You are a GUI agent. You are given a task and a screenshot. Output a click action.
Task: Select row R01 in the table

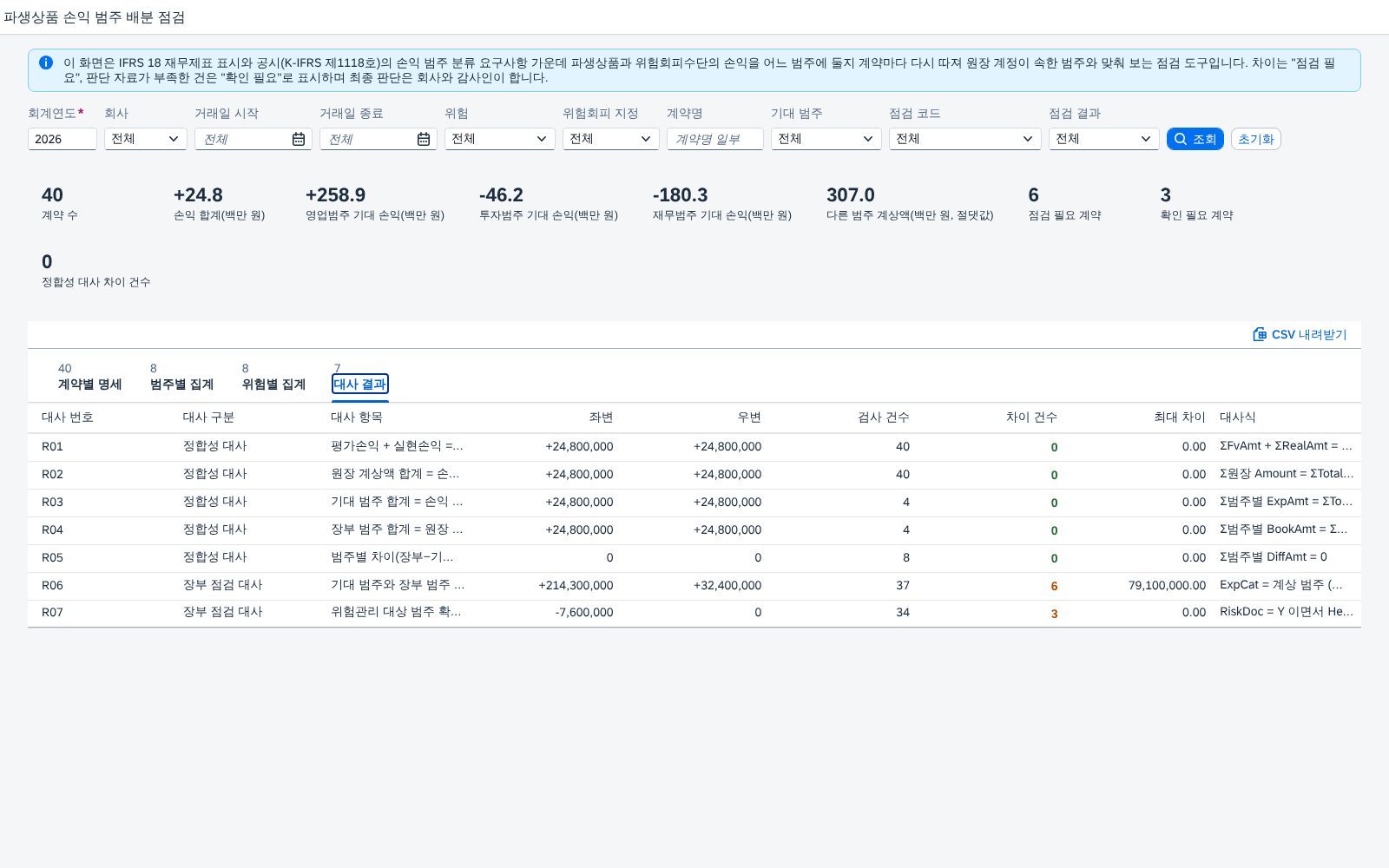pyautogui.click(x=694, y=447)
